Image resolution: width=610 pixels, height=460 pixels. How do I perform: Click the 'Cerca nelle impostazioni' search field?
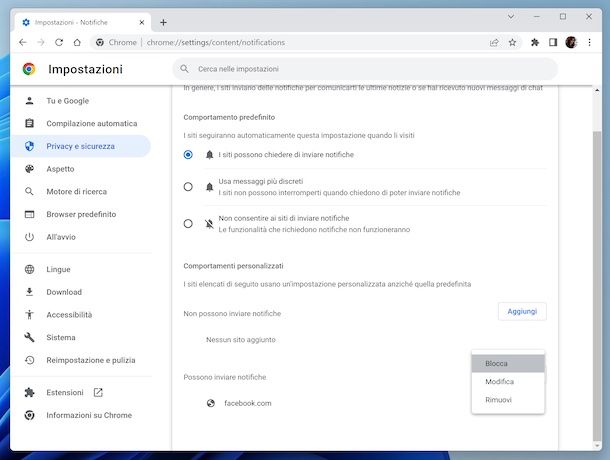point(365,69)
